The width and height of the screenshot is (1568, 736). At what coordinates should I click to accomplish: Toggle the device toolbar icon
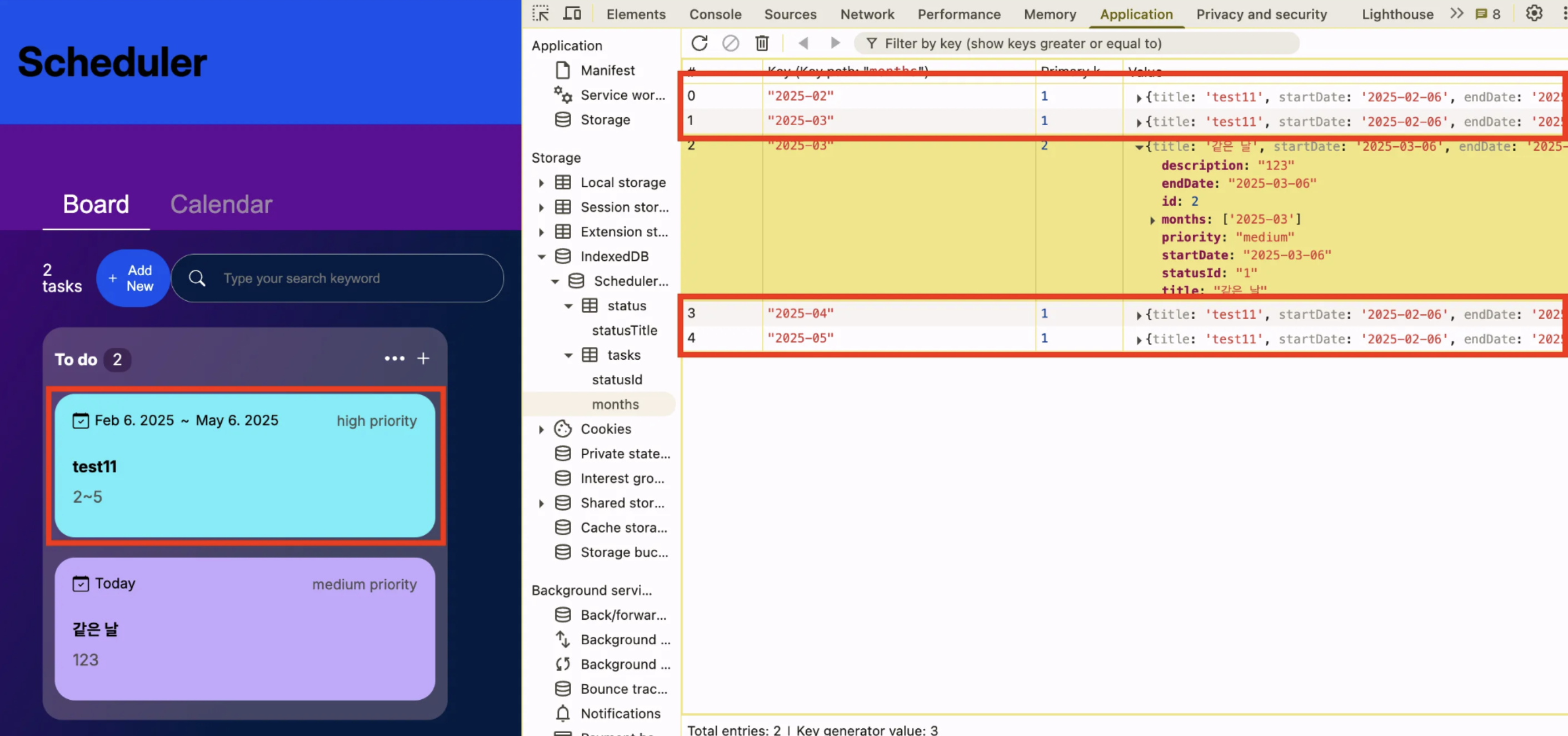572,13
